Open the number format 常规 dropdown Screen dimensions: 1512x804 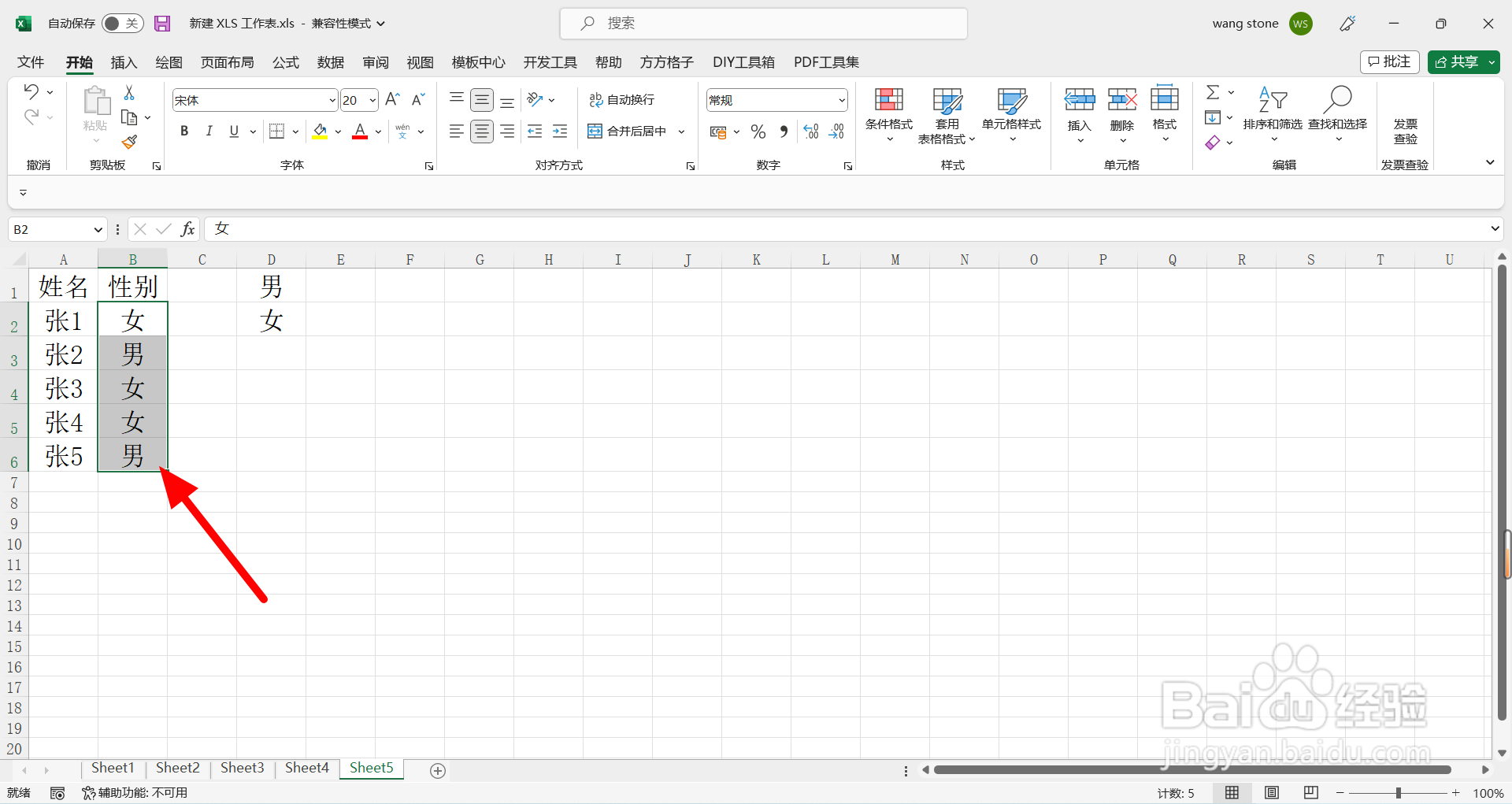pos(841,100)
